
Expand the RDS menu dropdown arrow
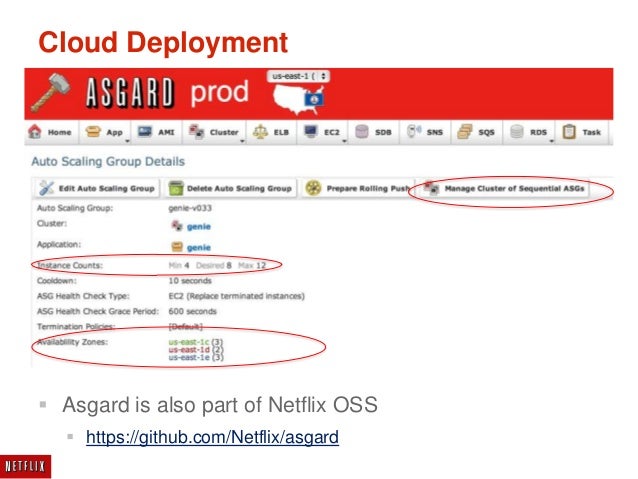tap(551, 141)
